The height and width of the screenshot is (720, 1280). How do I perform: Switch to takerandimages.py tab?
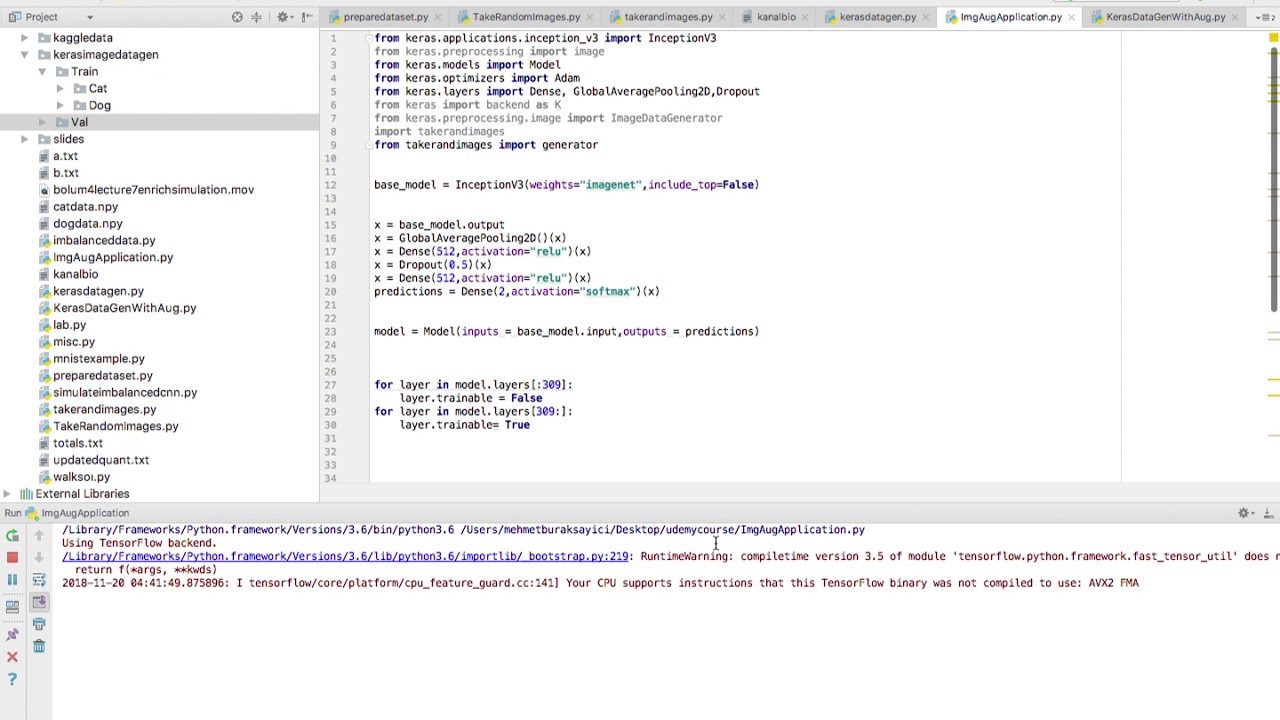coord(668,17)
